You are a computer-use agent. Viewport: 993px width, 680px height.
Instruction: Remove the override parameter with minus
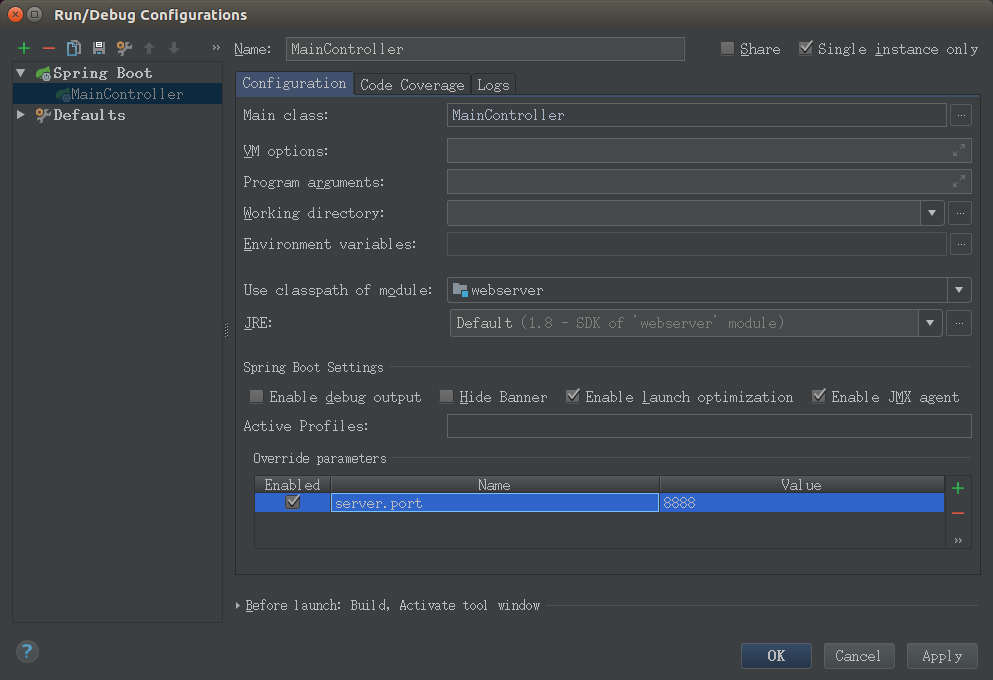pyautogui.click(x=958, y=513)
